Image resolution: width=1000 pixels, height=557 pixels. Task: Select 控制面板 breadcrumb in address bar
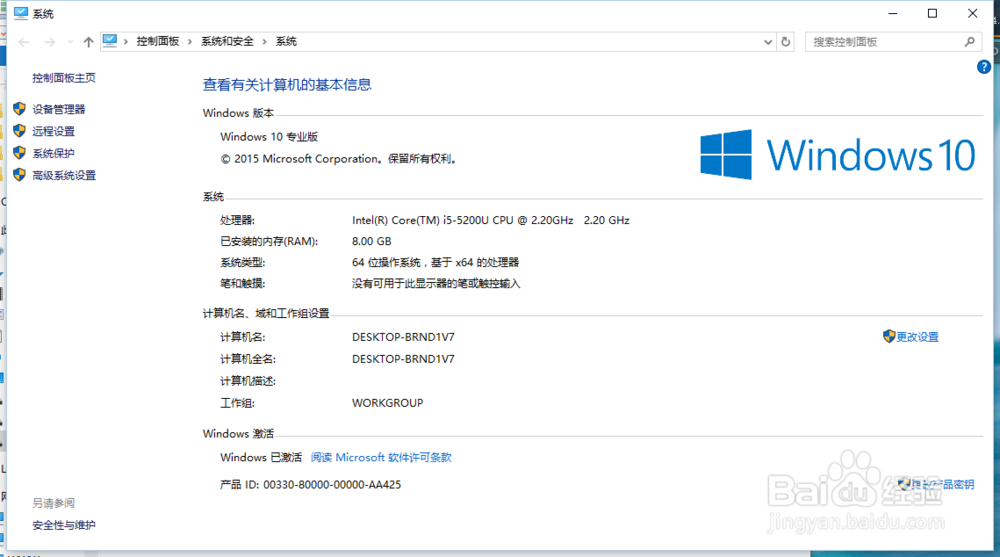pos(158,41)
